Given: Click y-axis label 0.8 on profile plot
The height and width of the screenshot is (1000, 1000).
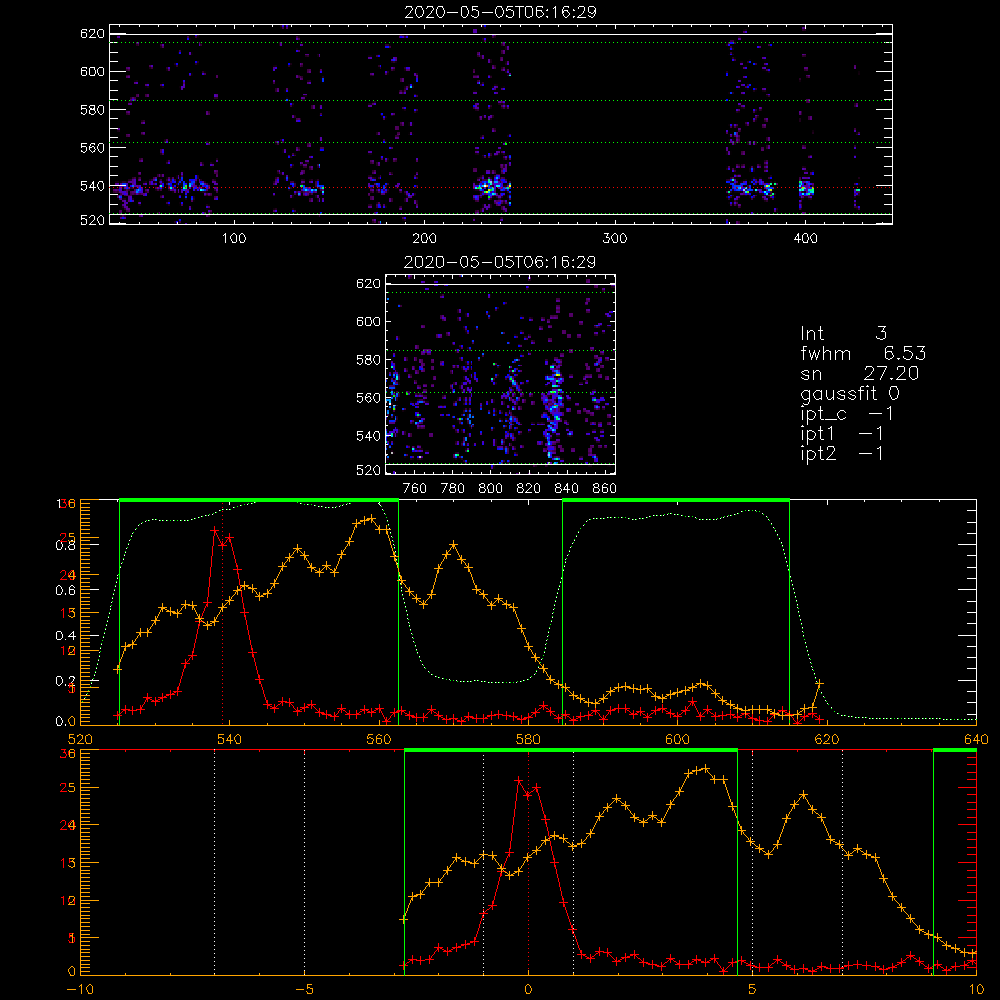Looking at the screenshot, I should [x=65, y=545].
